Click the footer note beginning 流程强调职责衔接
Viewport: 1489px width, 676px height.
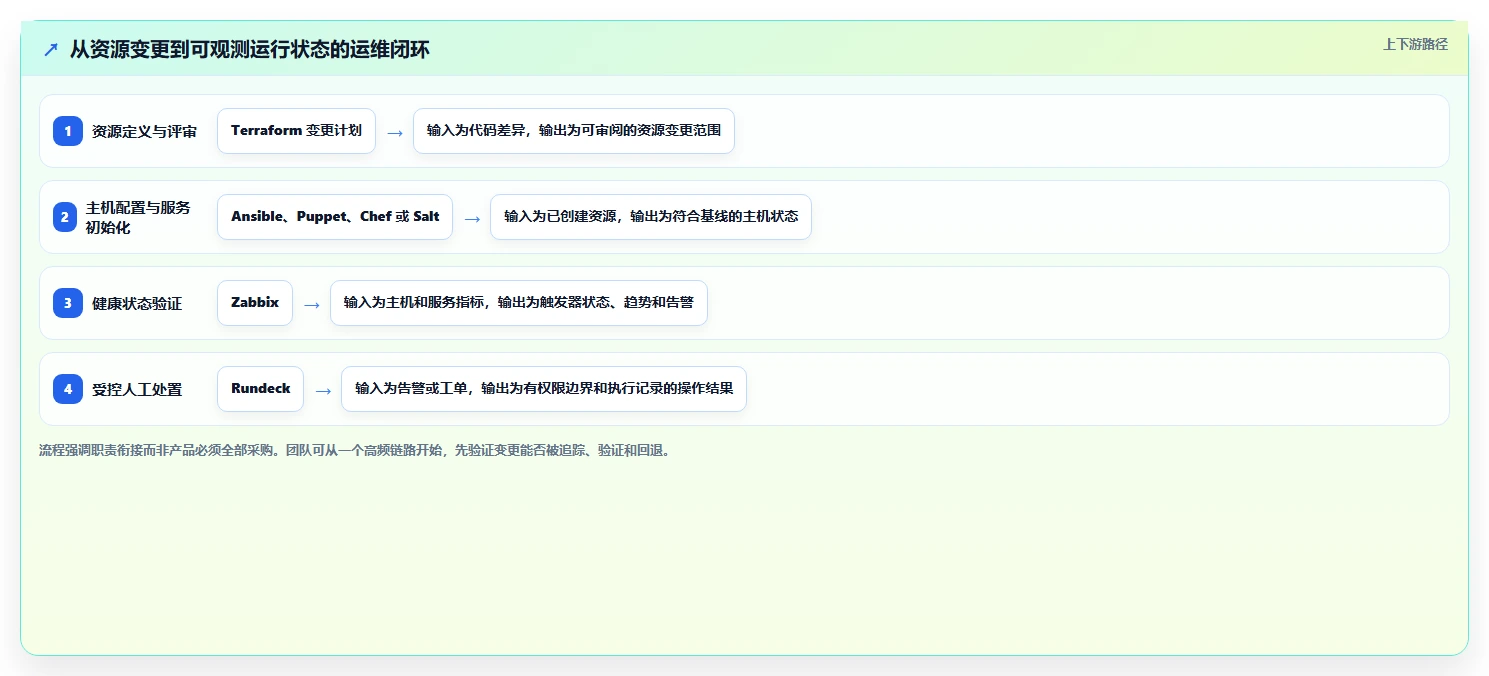click(356, 450)
